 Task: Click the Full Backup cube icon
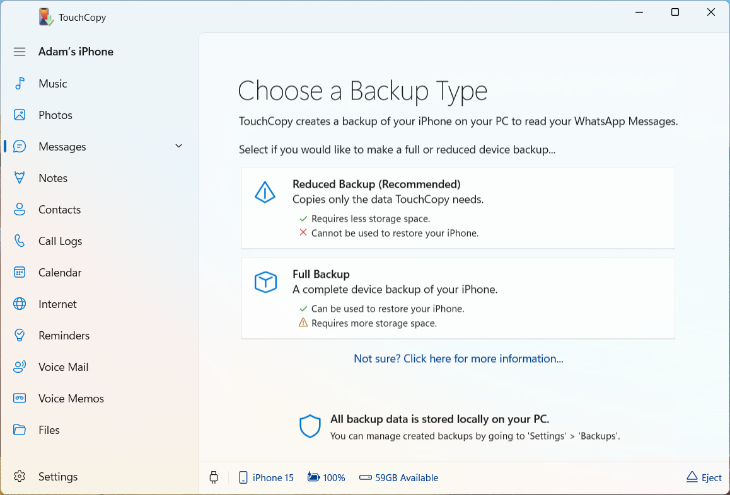point(265,282)
